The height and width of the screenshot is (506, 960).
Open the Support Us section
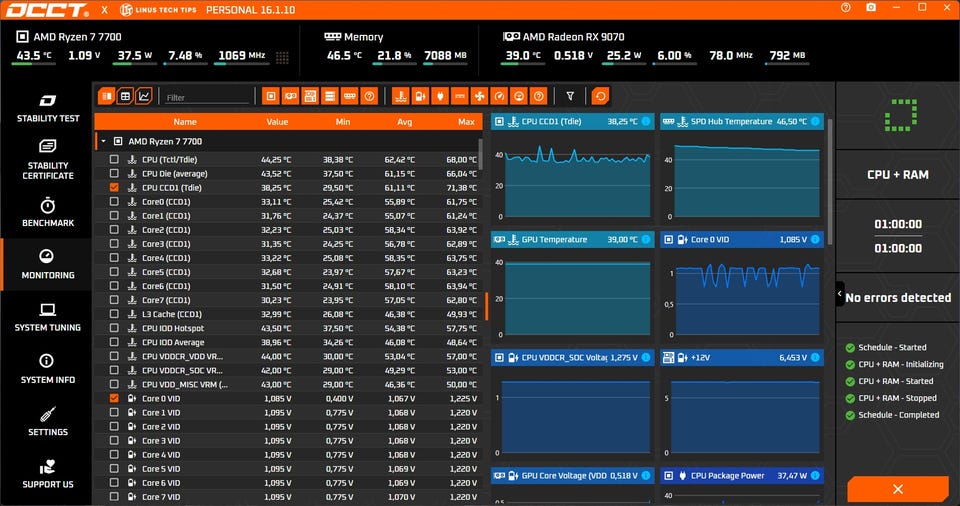(x=48, y=474)
